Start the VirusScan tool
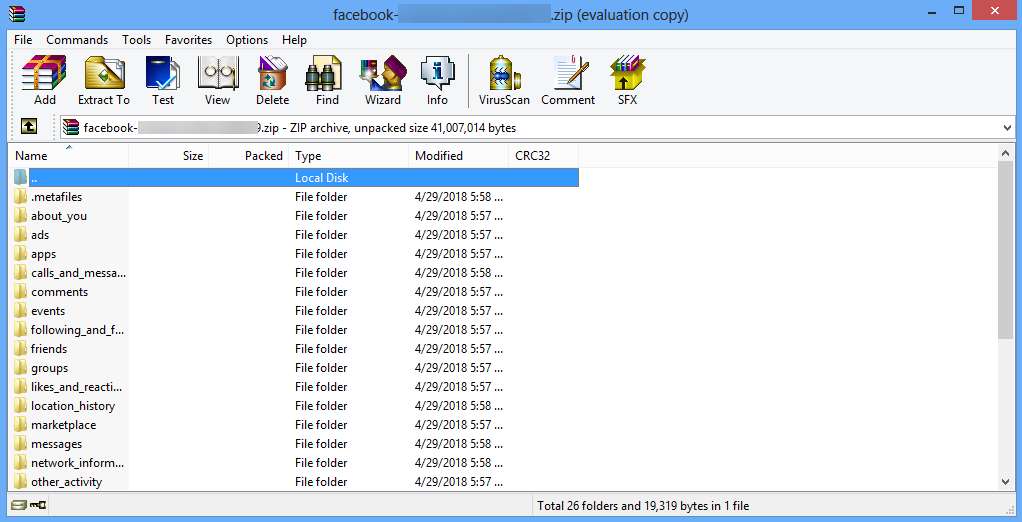The image size is (1022, 522). tap(504, 80)
